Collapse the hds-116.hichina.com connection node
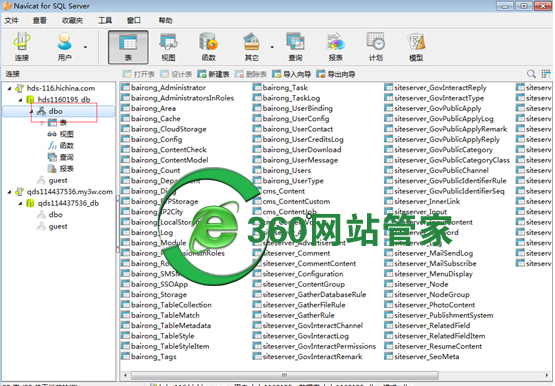The image size is (555, 386). [9, 88]
